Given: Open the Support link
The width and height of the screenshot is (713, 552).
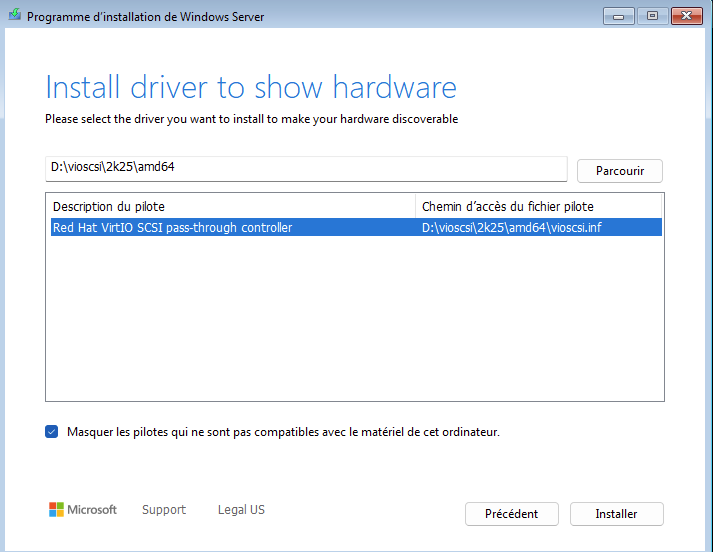Looking at the screenshot, I should (164, 510).
